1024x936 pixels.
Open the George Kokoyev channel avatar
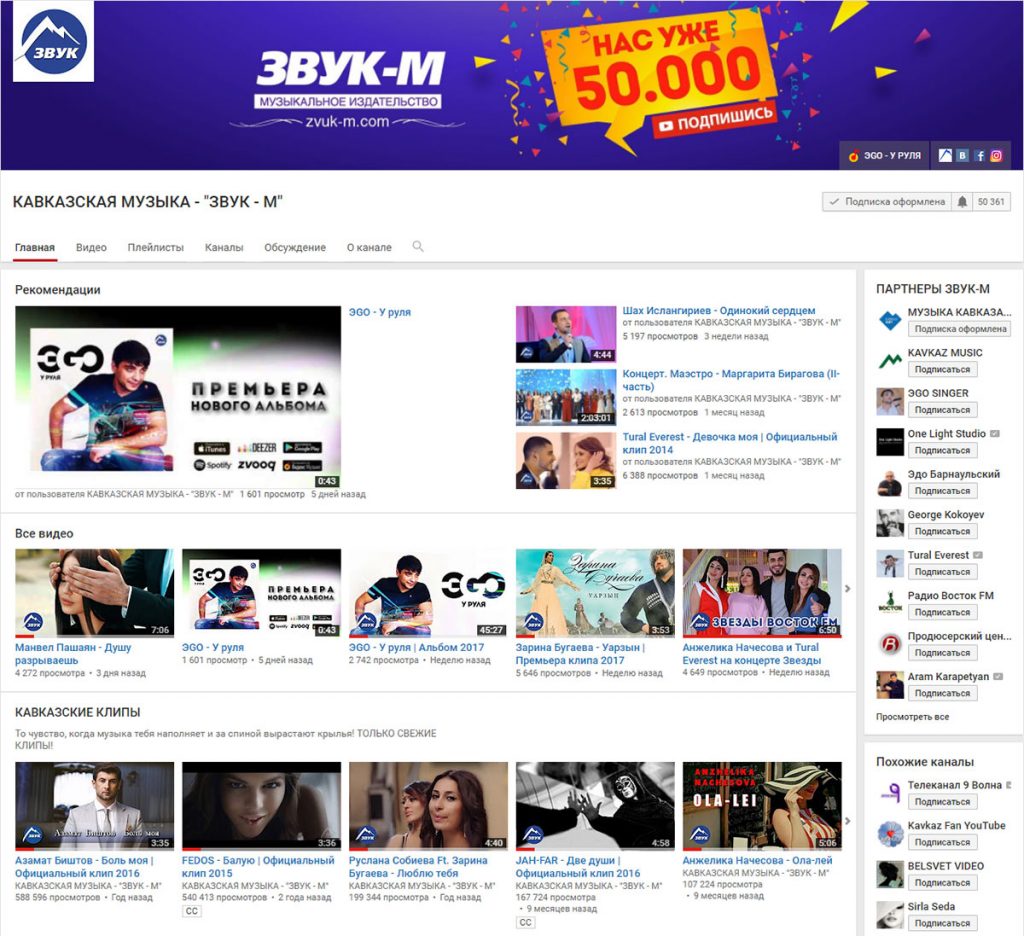[x=890, y=523]
